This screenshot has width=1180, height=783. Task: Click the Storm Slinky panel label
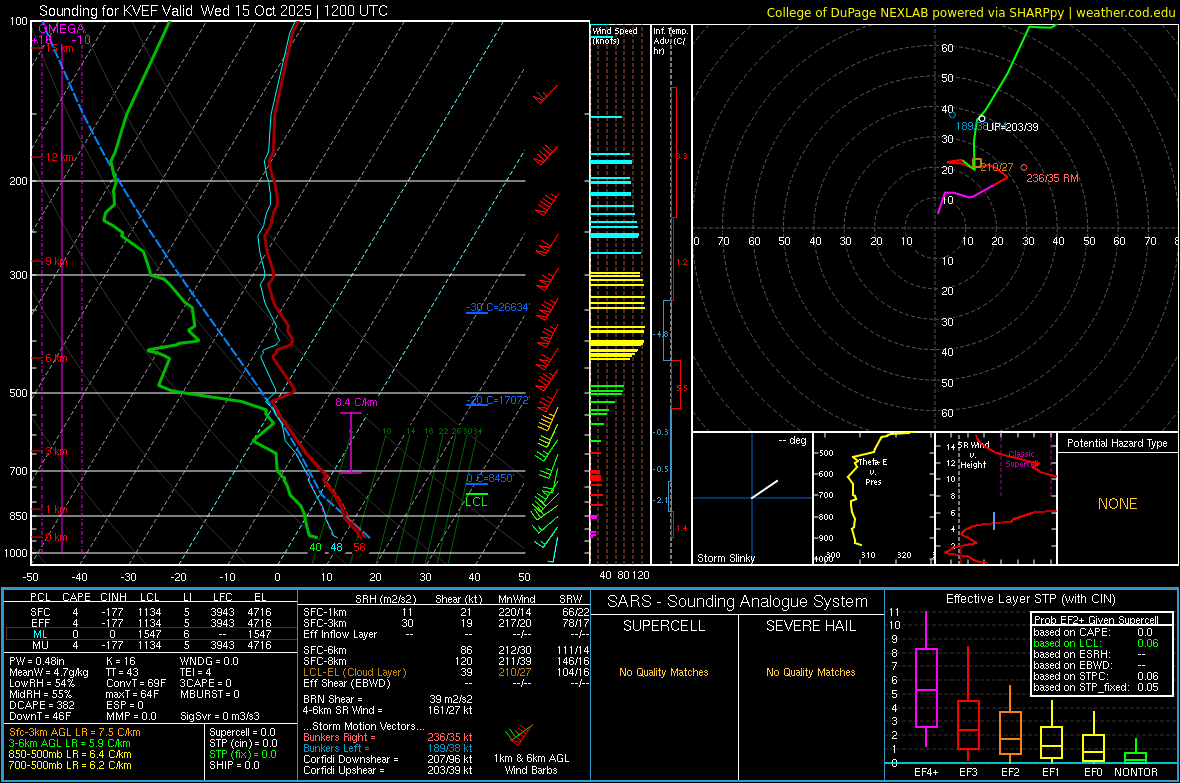pos(725,558)
